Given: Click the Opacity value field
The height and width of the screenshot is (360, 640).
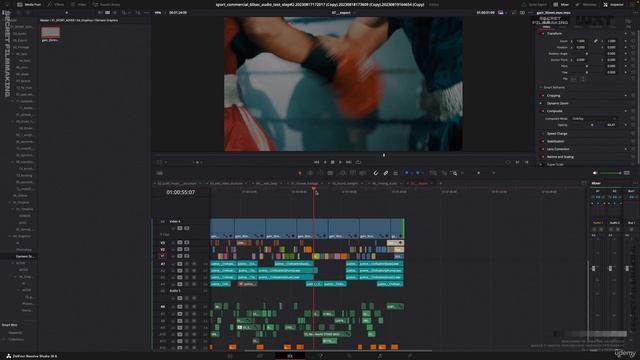Looking at the screenshot, I should 611,125.
